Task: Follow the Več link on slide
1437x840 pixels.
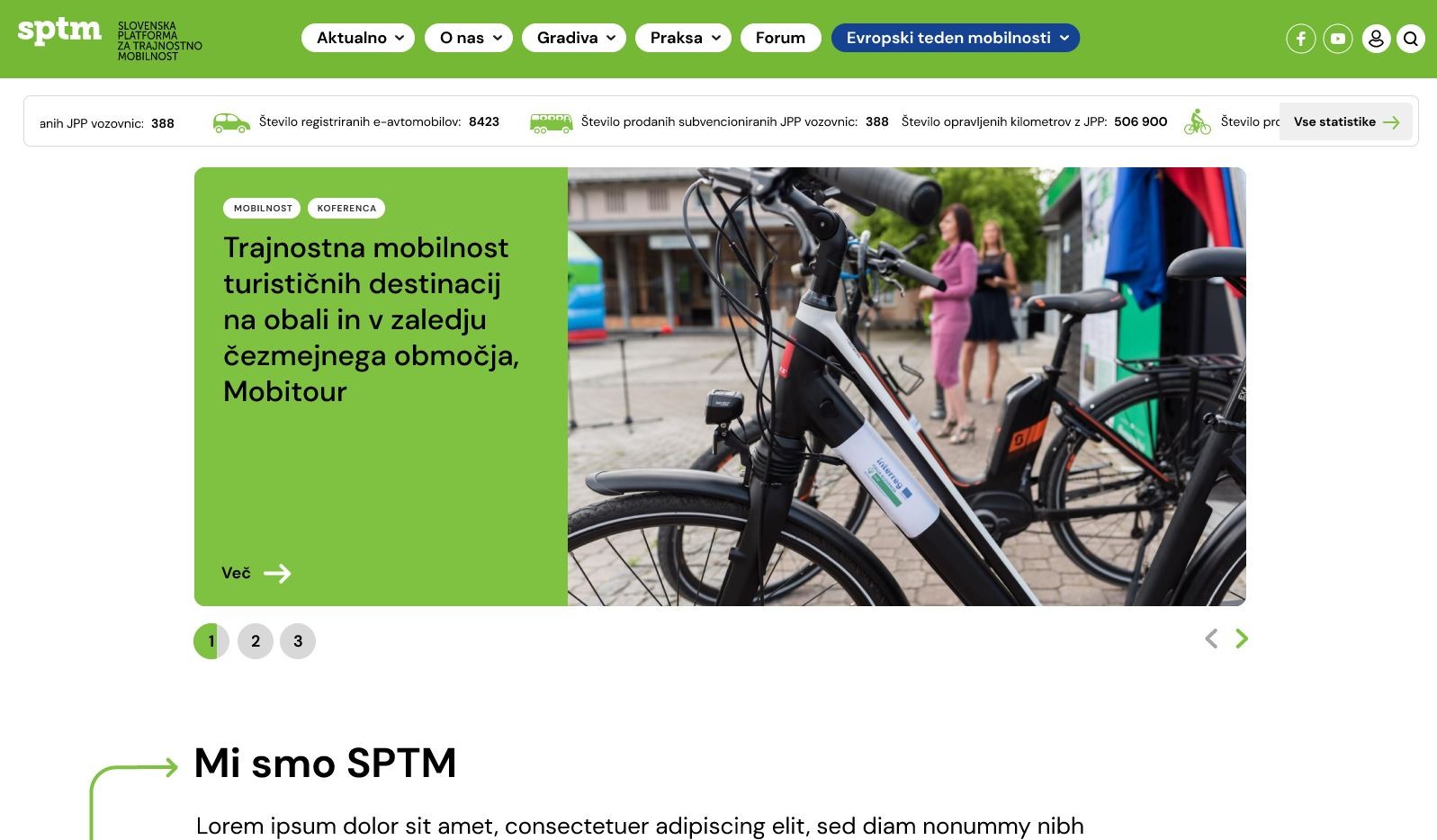Action: point(256,573)
